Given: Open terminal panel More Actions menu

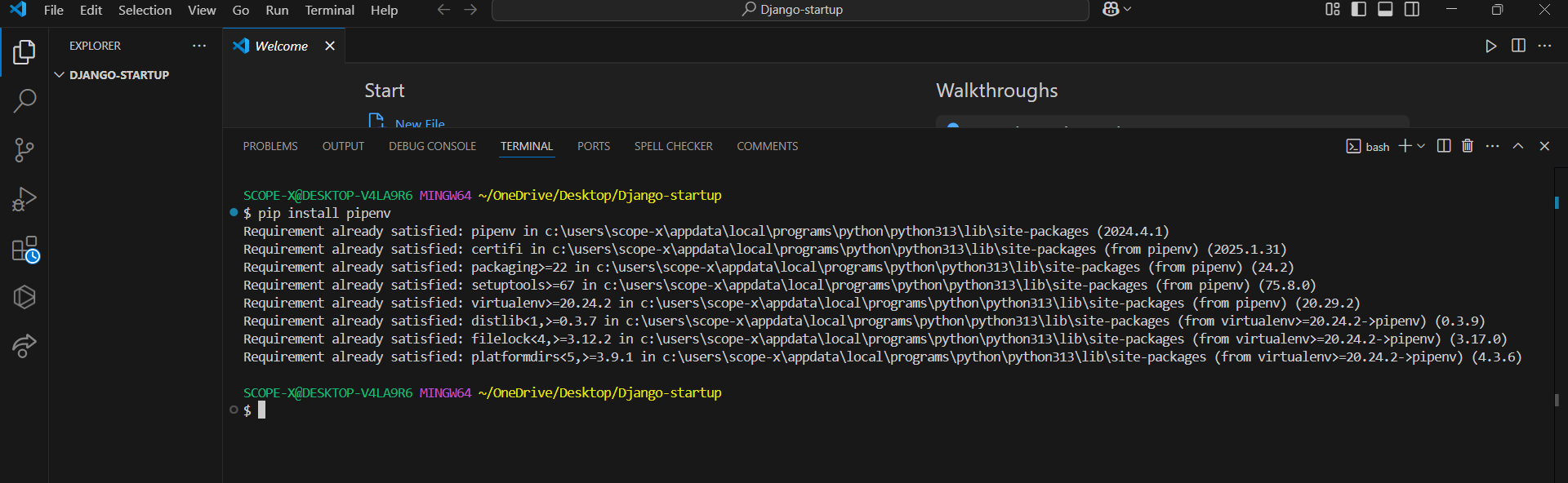Looking at the screenshot, I should (1493, 145).
